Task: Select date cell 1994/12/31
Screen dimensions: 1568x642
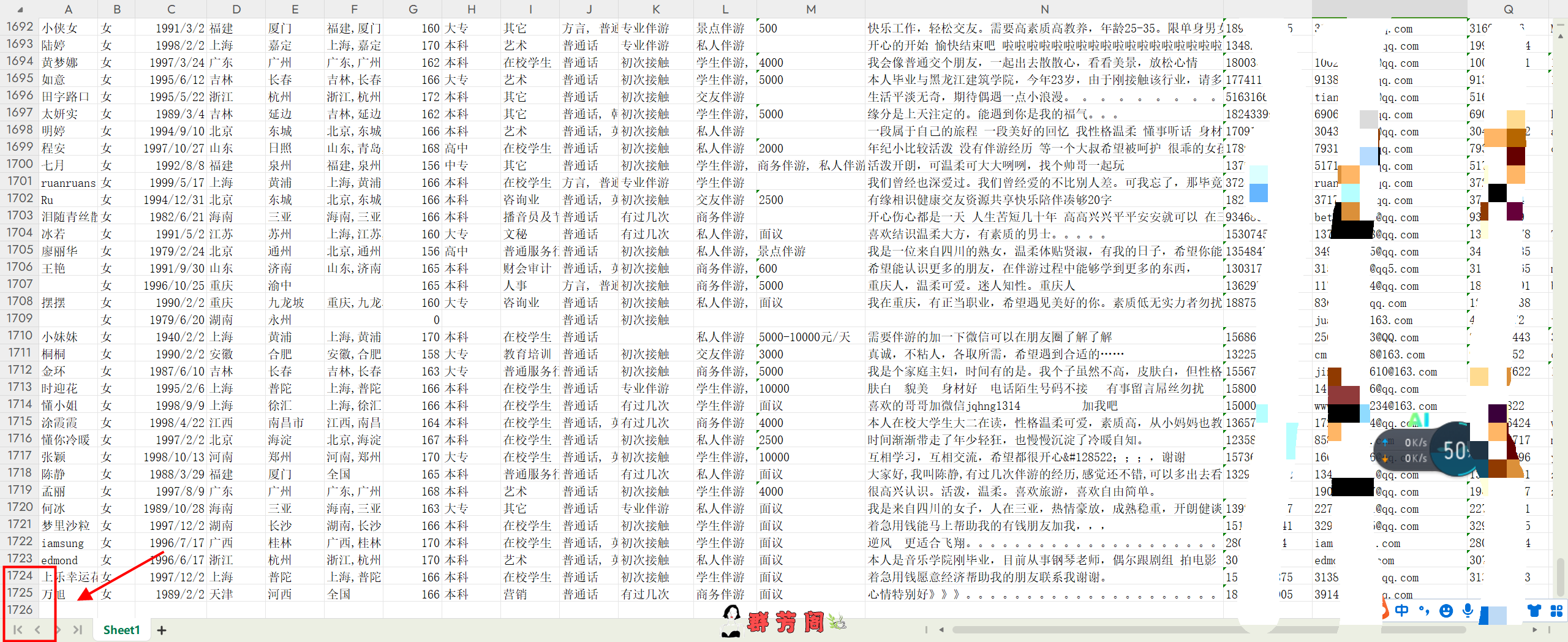Action: point(171,200)
